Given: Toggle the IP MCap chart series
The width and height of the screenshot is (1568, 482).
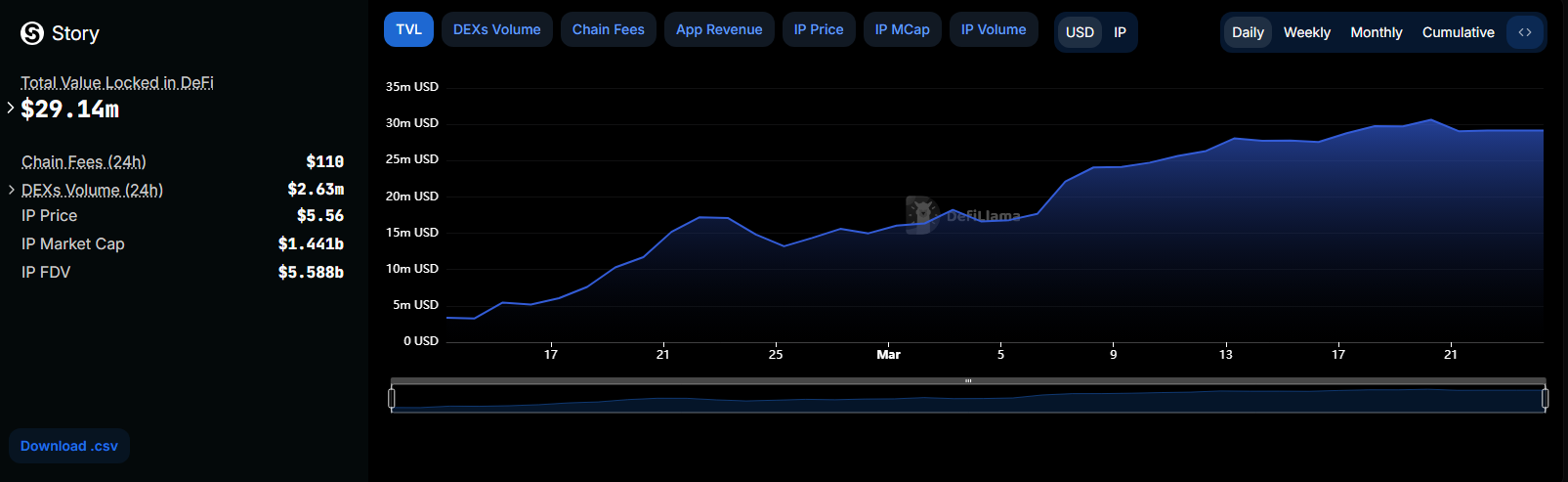Looking at the screenshot, I should (x=903, y=29).
